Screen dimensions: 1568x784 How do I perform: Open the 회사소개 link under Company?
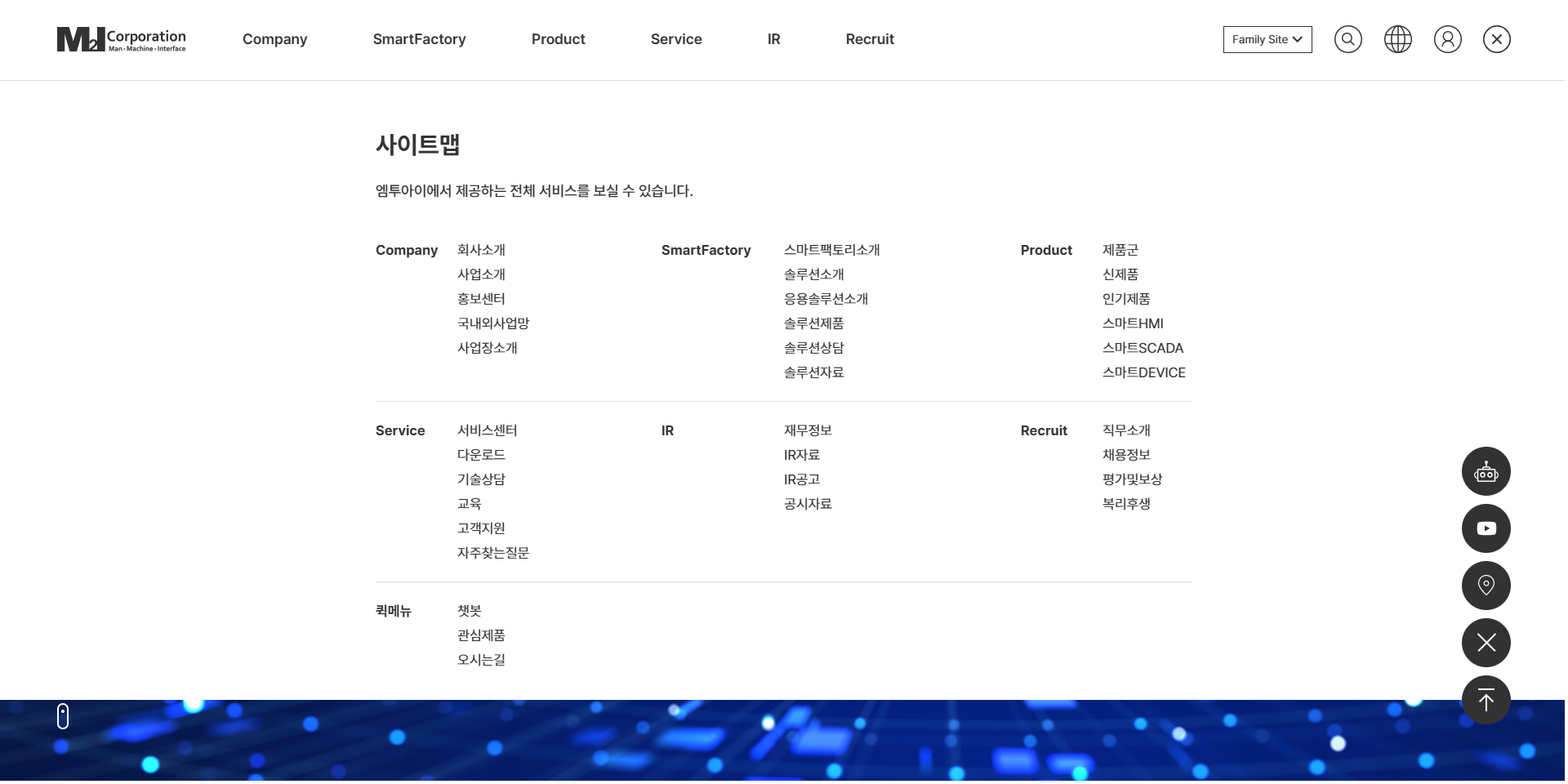(481, 250)
